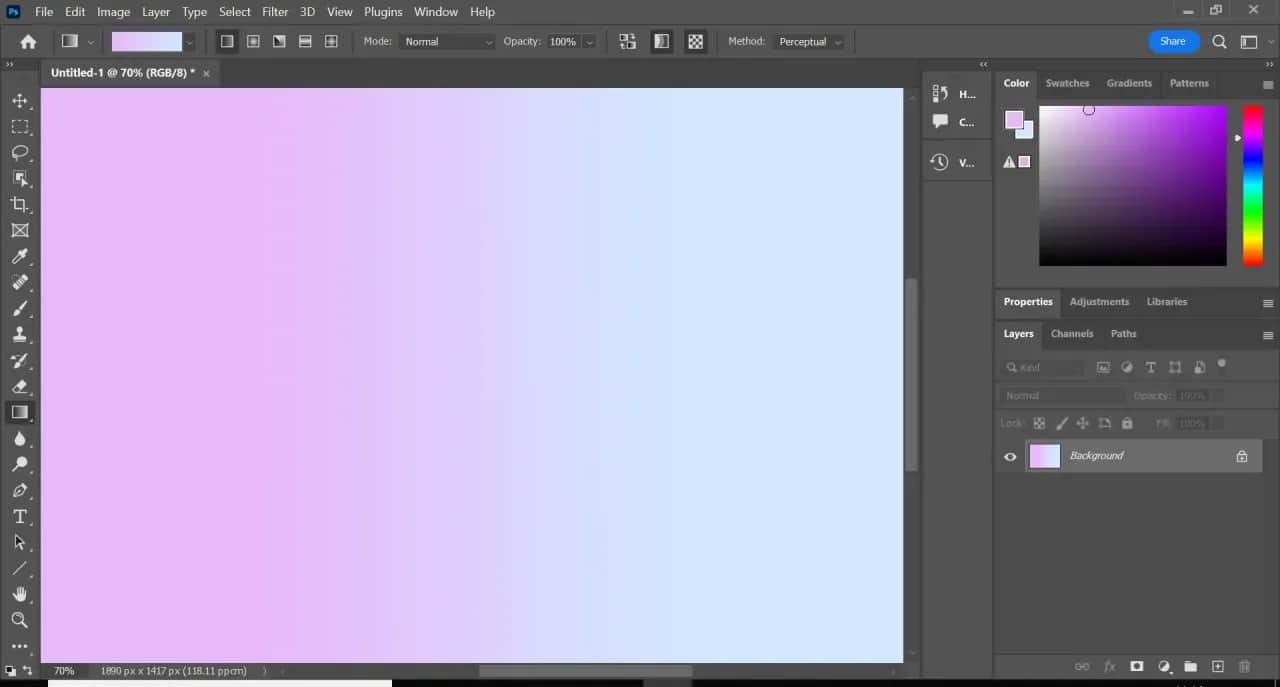Image resolution: width=1280 pixels, height=687 pixels.
Task: Open the History panel
Action: point(939,93)
